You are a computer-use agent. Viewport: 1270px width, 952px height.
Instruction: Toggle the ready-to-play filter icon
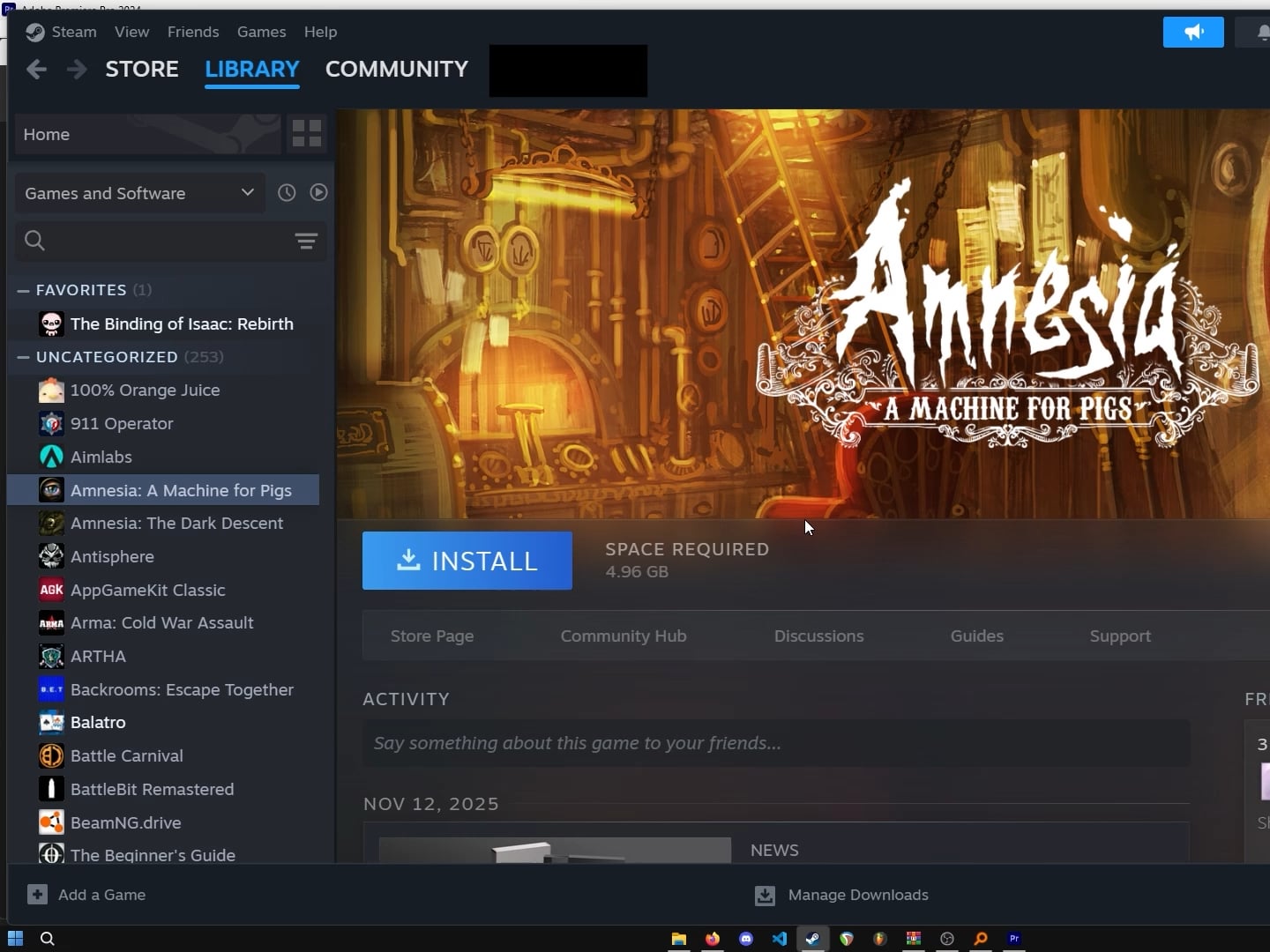coord(318,193)
